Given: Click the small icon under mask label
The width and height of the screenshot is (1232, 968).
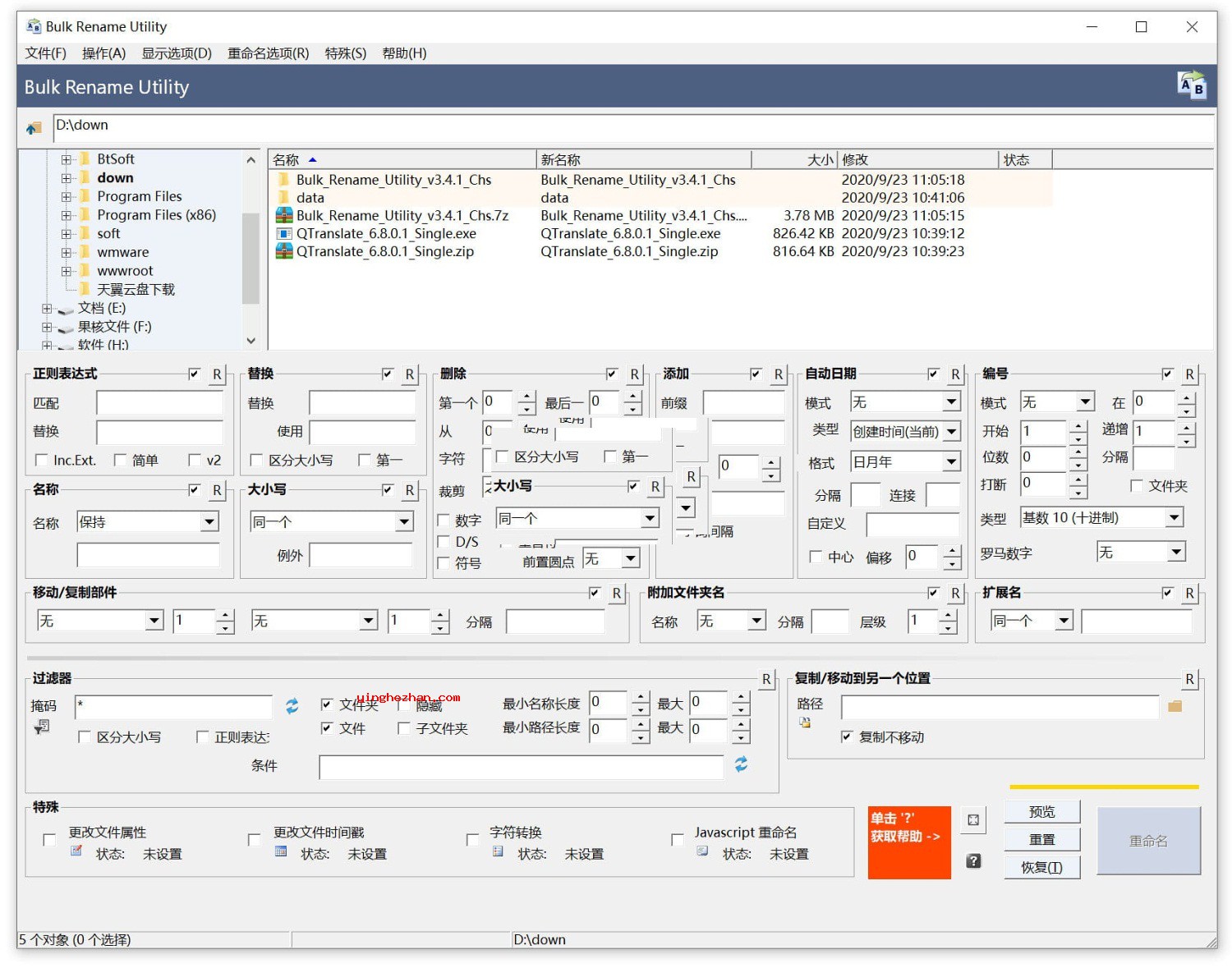Looking at the screenshot, I should click(42, 727).
